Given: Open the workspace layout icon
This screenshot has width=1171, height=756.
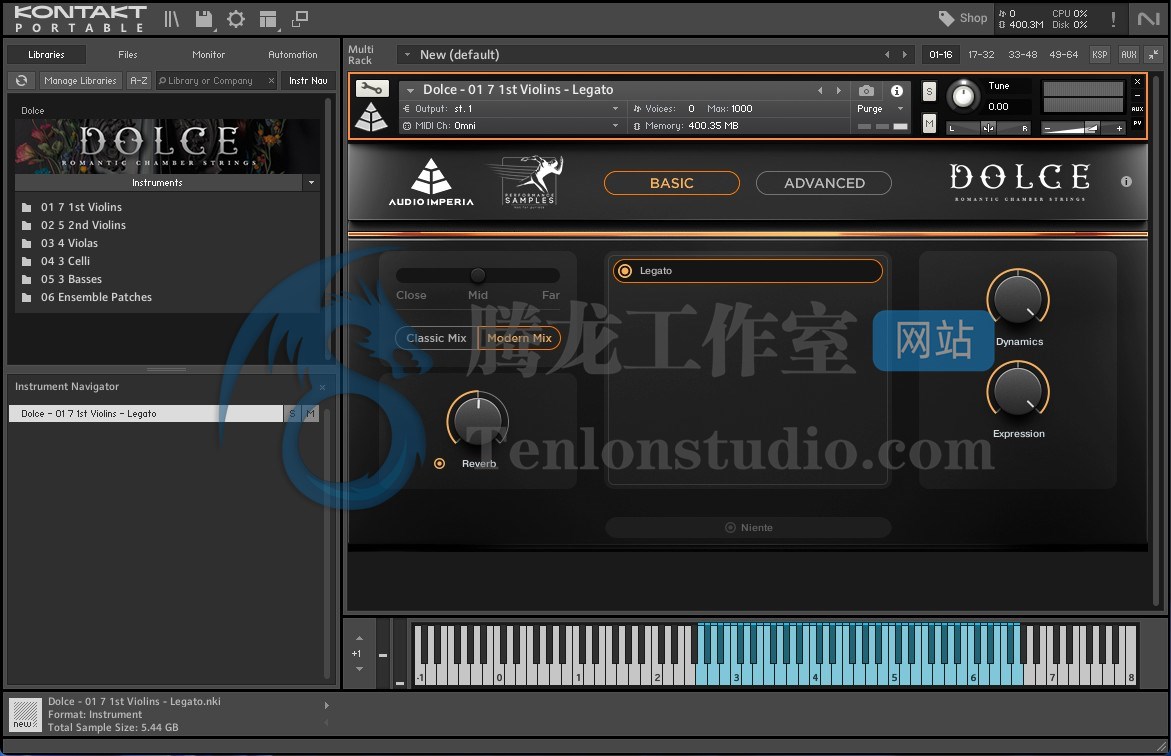Looking at the screenshot, I should click(x=268, y=19).
